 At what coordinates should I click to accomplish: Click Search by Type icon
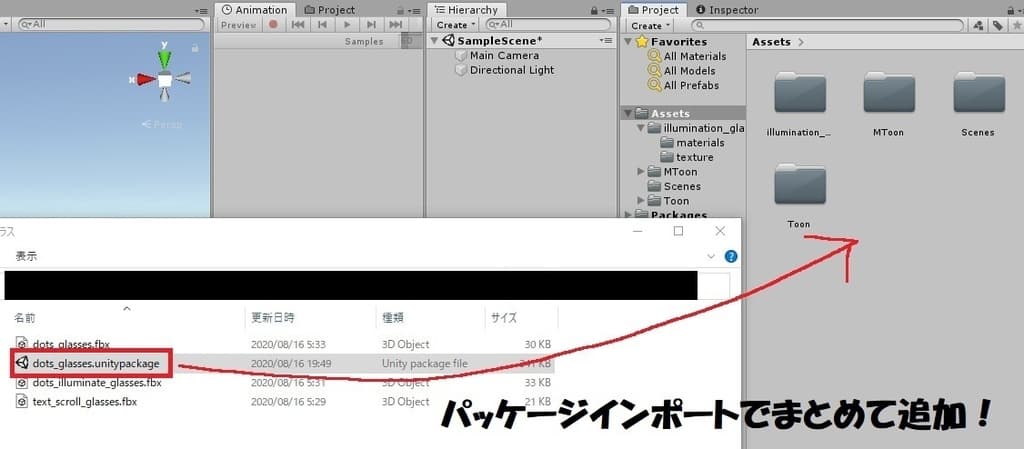(x=978, y=25)
